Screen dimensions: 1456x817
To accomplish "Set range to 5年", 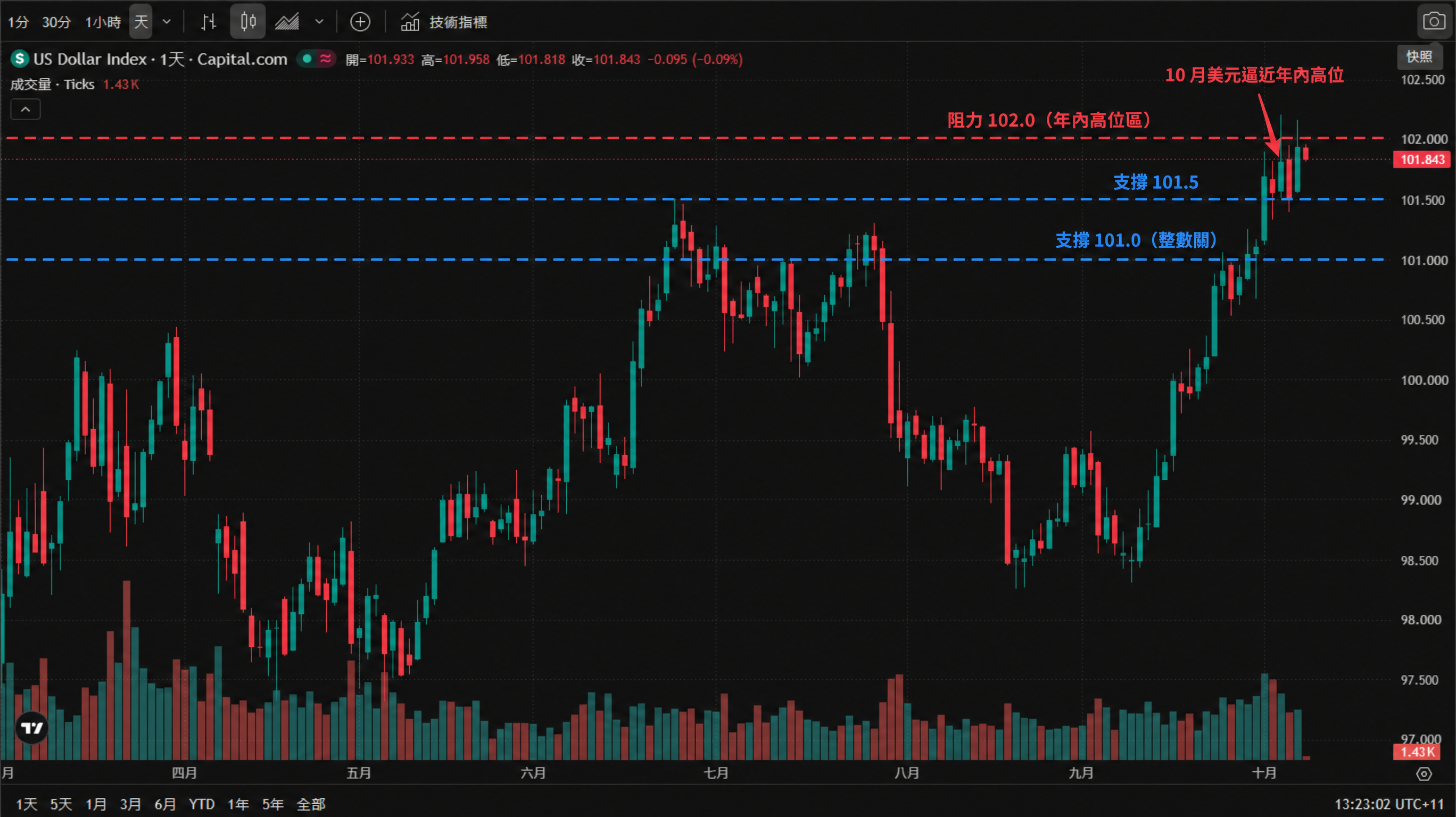I will [272, 804].
